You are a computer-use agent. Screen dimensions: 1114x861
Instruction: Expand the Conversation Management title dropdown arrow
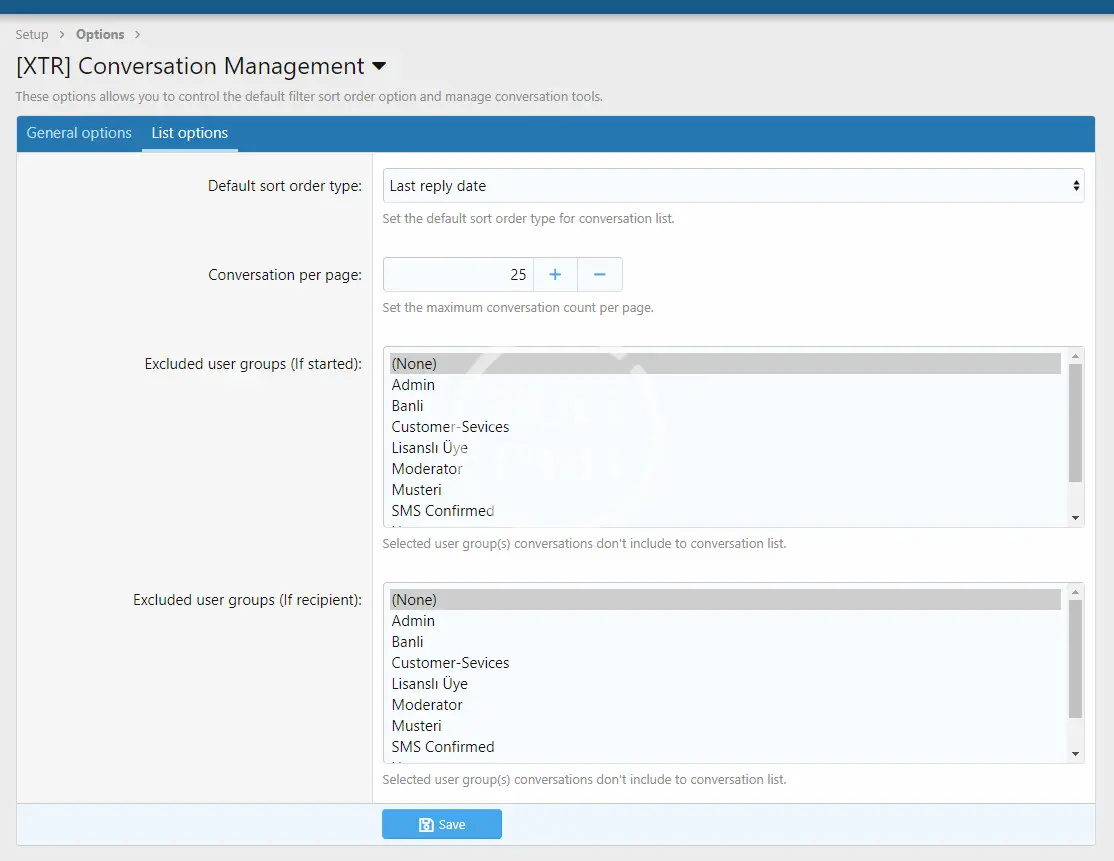pos(379,67)
